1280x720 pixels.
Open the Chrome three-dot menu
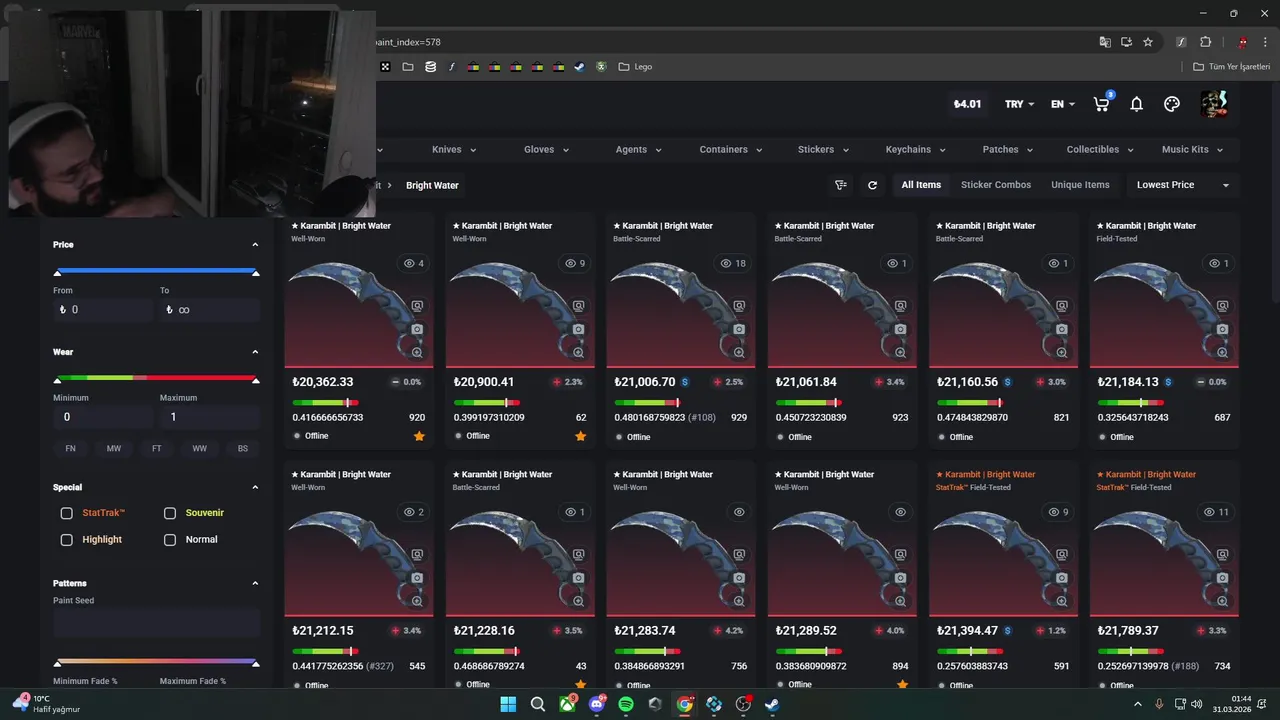[1265, 42]
